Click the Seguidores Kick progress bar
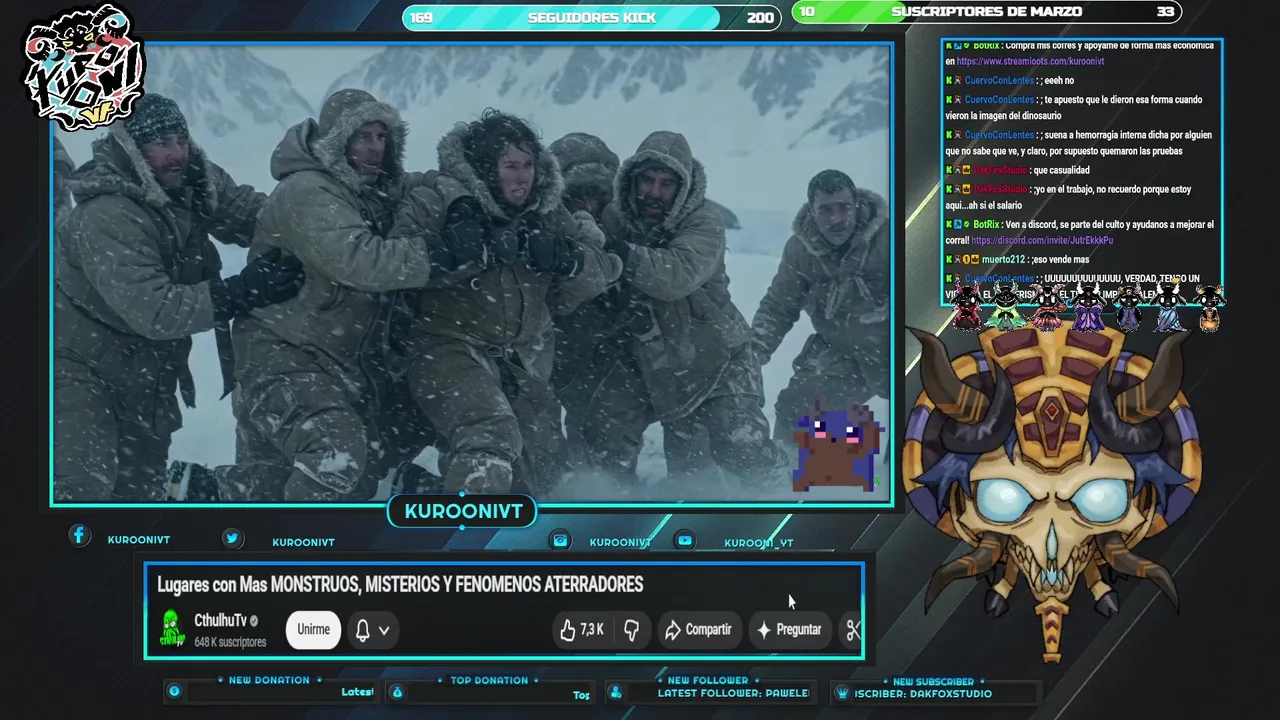The height and width of the screenshot is (720, 1280). point(592,17)
